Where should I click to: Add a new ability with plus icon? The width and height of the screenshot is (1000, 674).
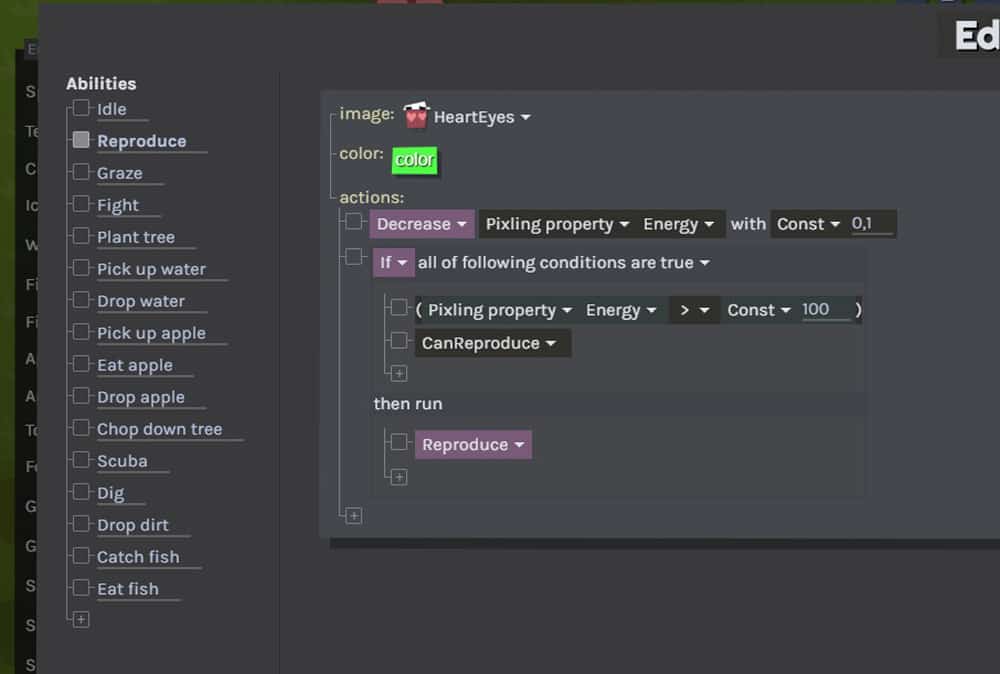(81, 620)
